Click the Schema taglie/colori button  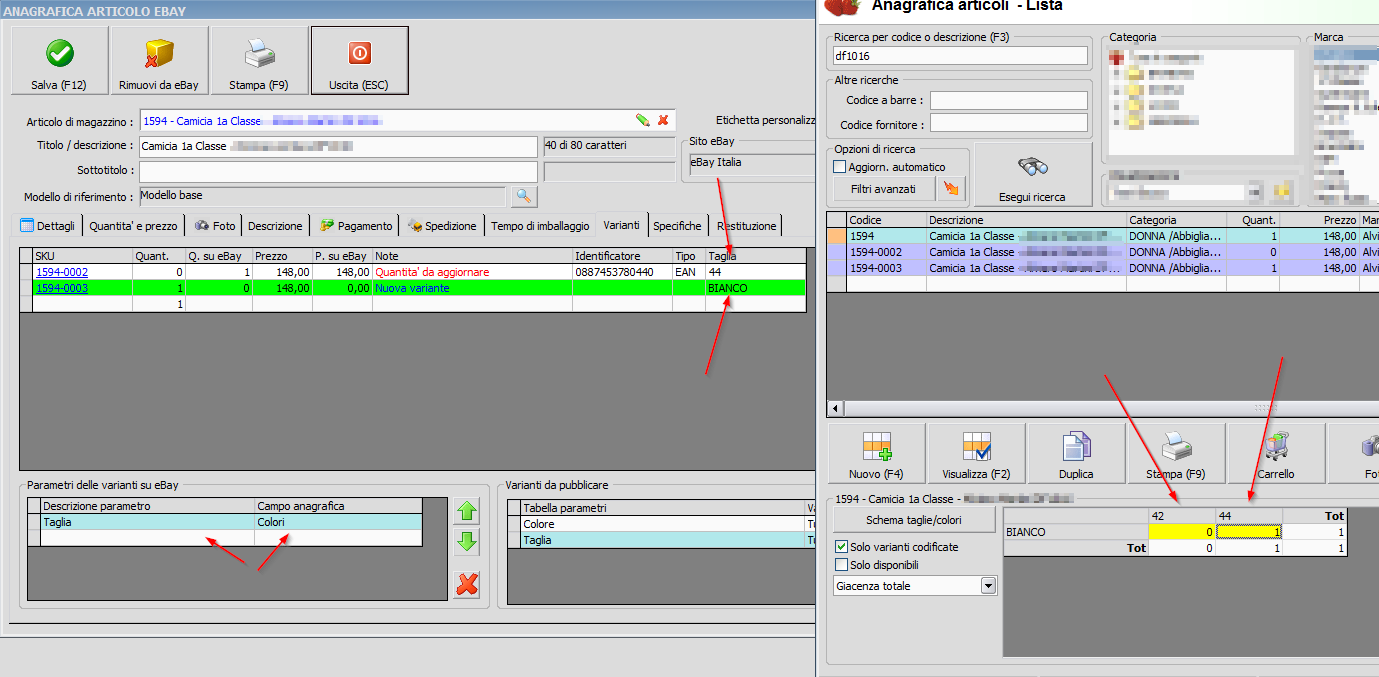pos(914,520)
